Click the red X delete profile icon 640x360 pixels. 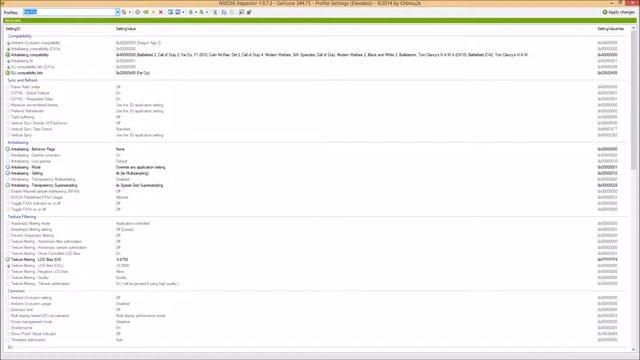pyautogui.click(x=161, y=12)
